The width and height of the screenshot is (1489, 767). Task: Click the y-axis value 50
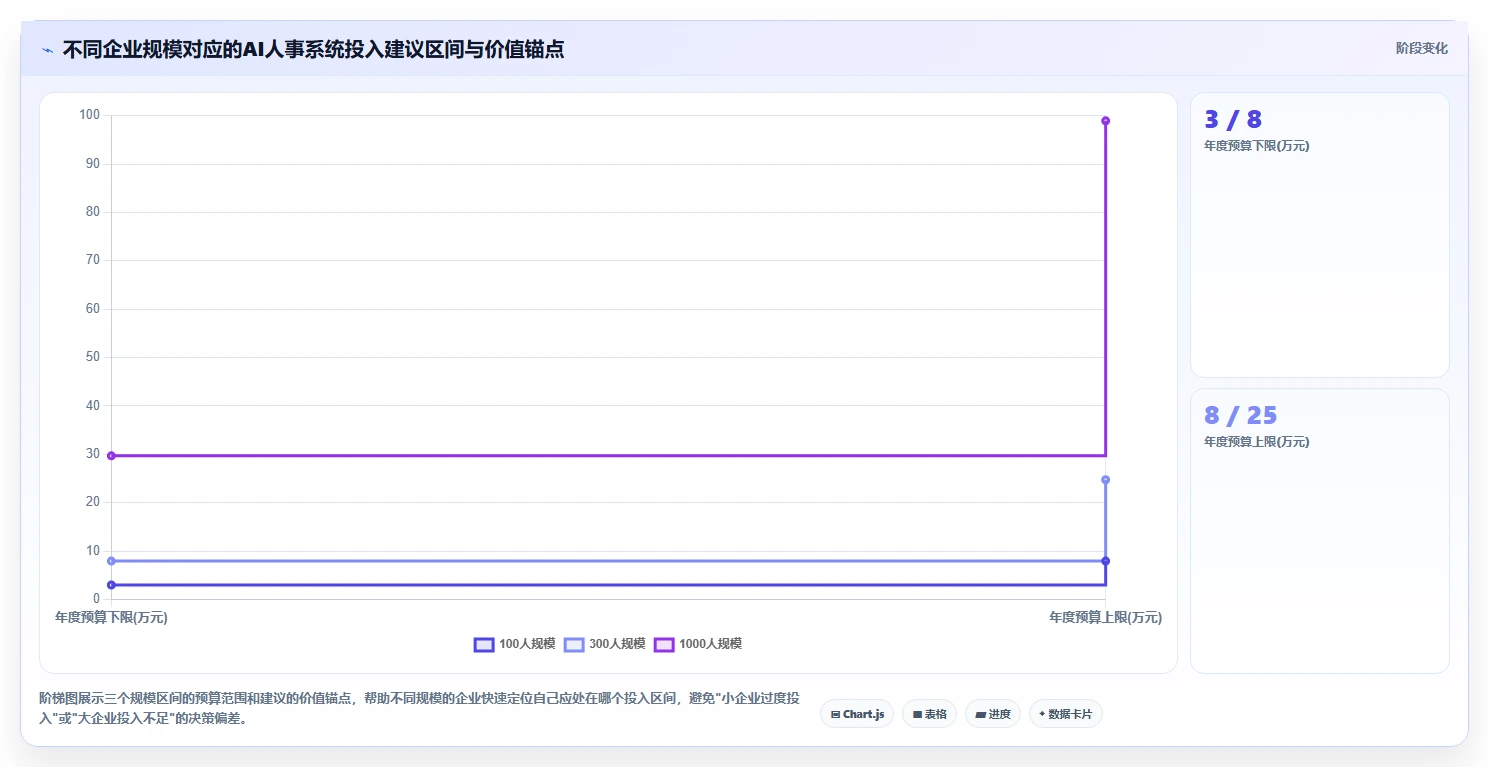click(x=93, y=357)
